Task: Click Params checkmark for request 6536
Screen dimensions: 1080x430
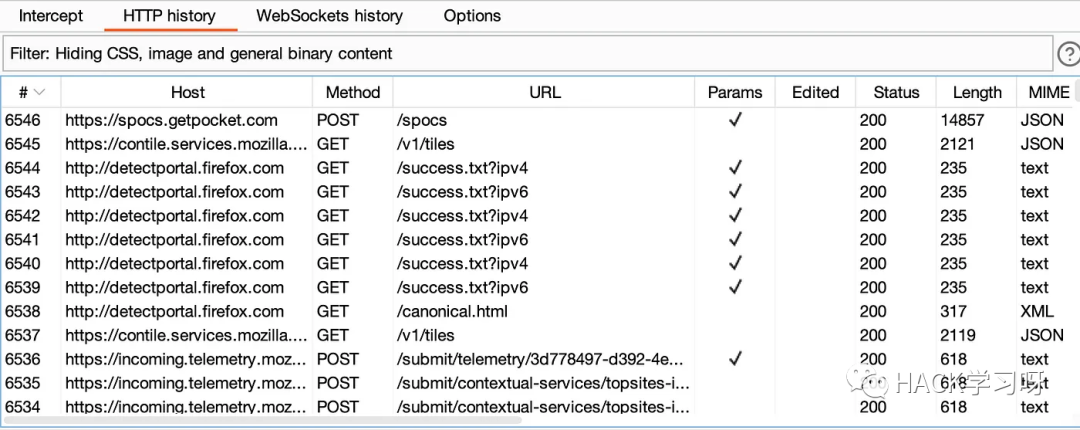Action: [x=735, y=359]
